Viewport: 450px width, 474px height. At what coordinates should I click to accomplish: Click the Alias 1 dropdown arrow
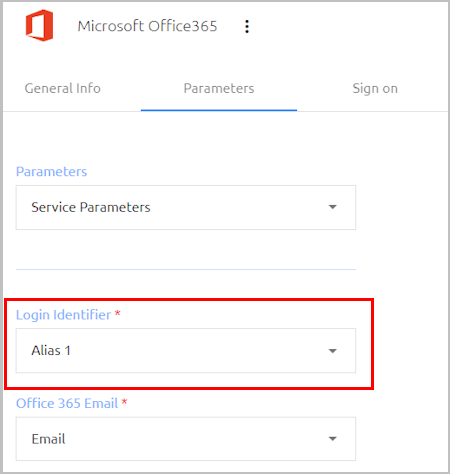tap(332, 351)
